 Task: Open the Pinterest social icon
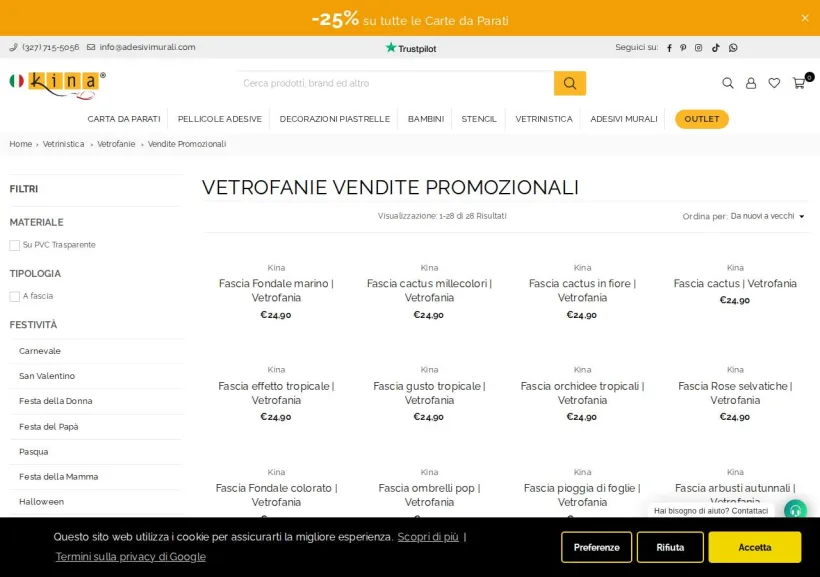(x=683, y=48)
